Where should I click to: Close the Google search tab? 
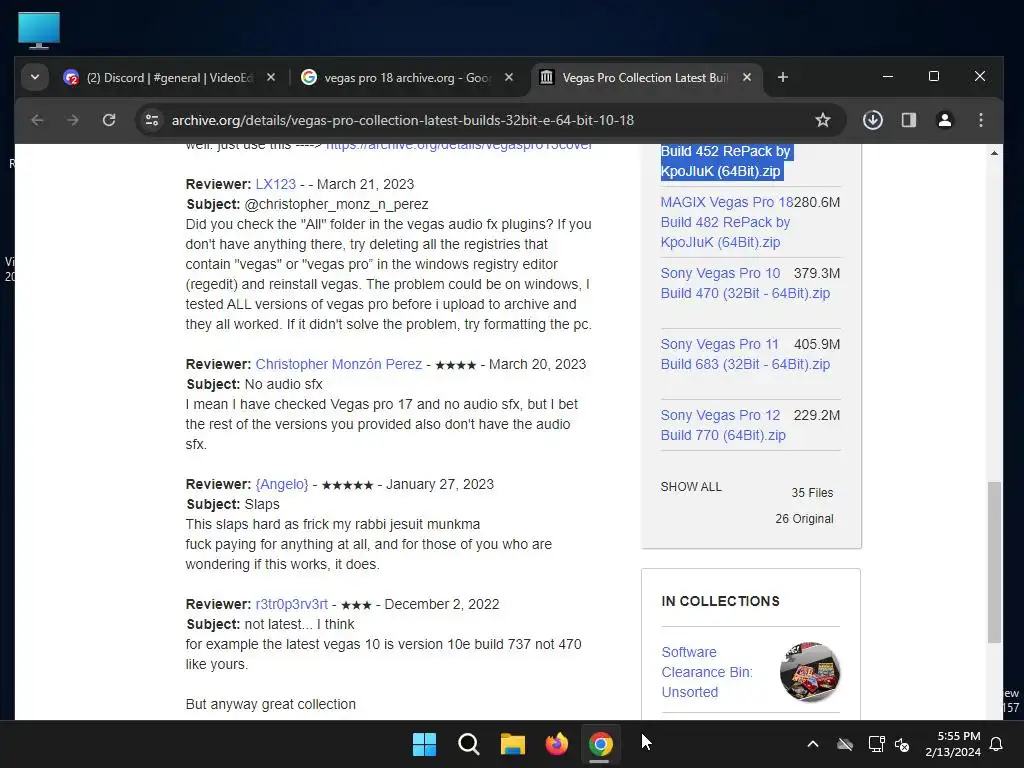click(x=509, y=78)
